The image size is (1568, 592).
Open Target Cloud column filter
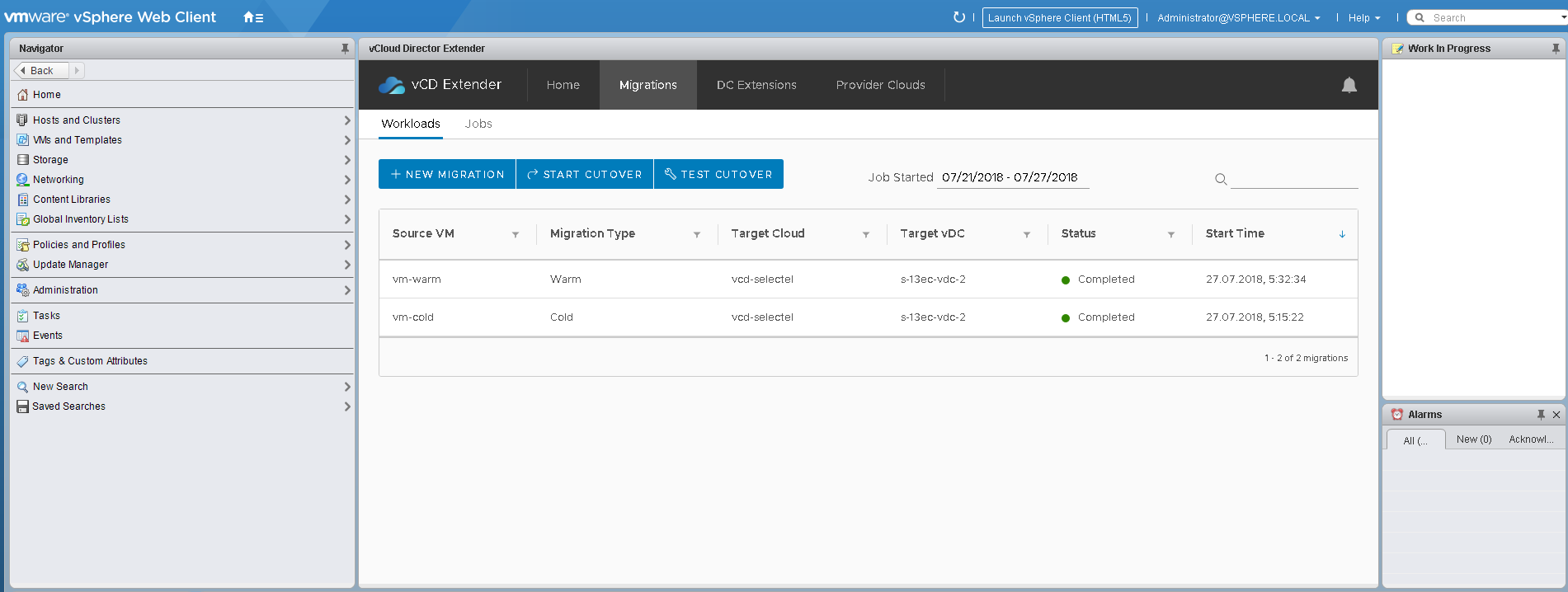866,235
